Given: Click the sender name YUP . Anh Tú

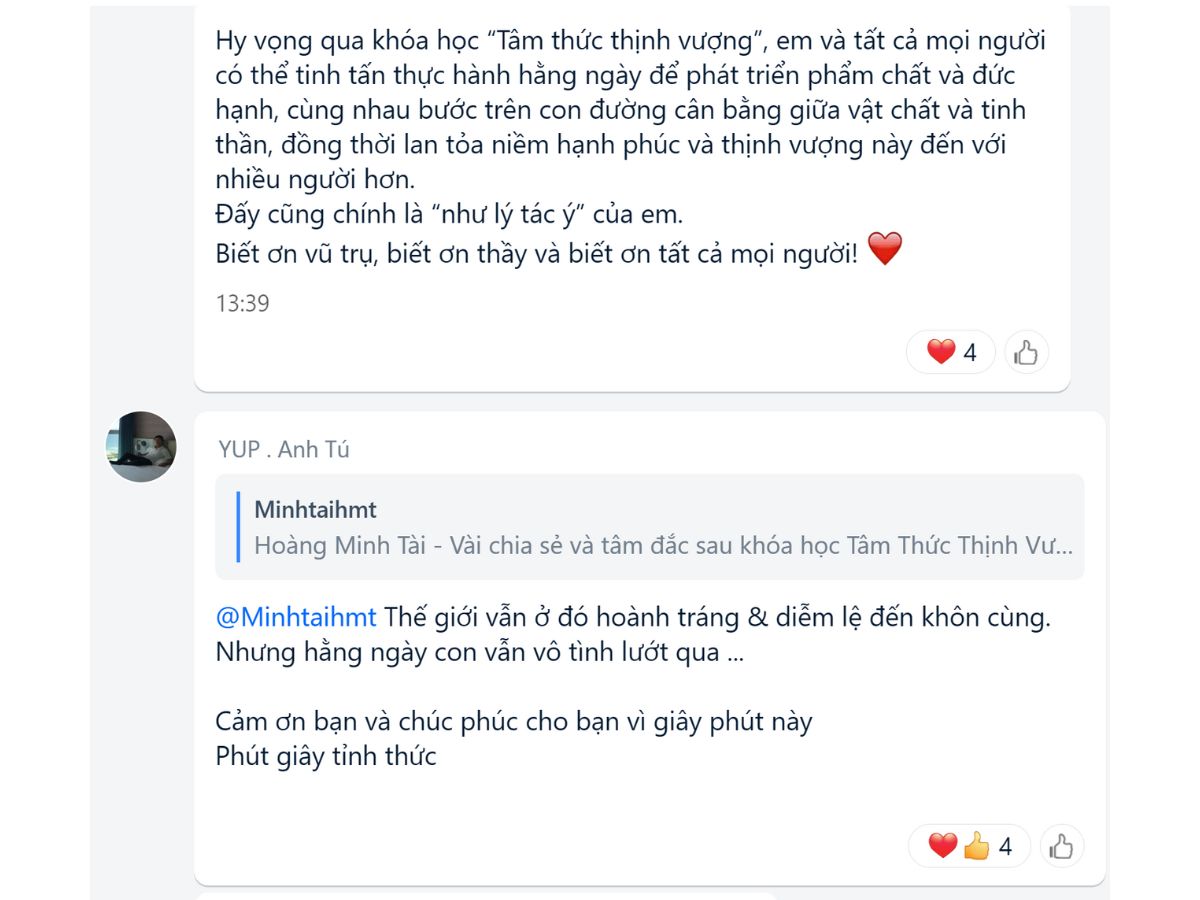Looking at the screenshot, I should click(x=284, y=449).
